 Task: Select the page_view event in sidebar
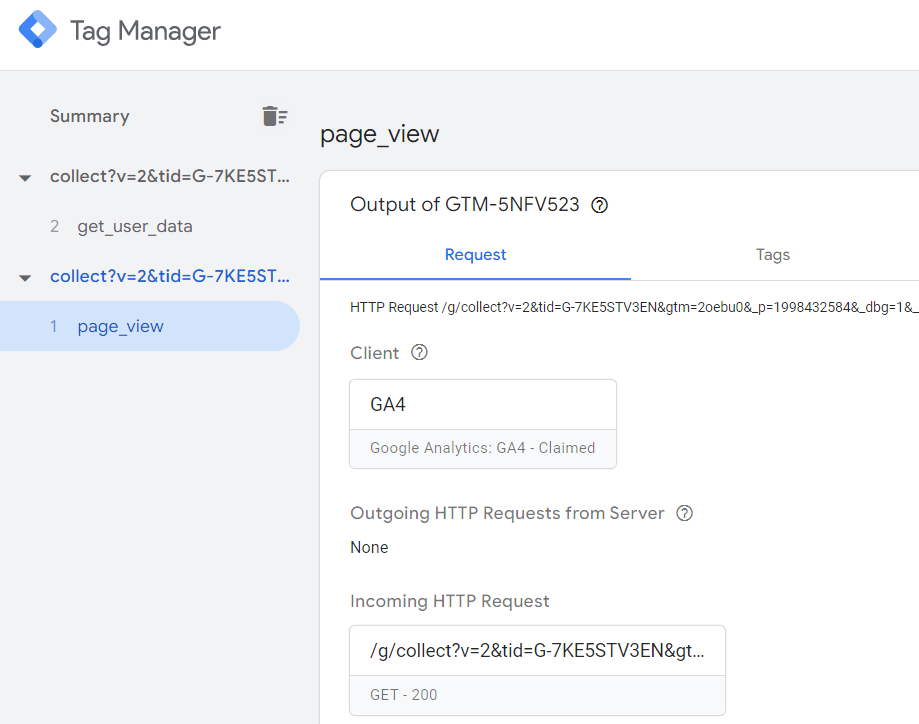pos(149,326)
